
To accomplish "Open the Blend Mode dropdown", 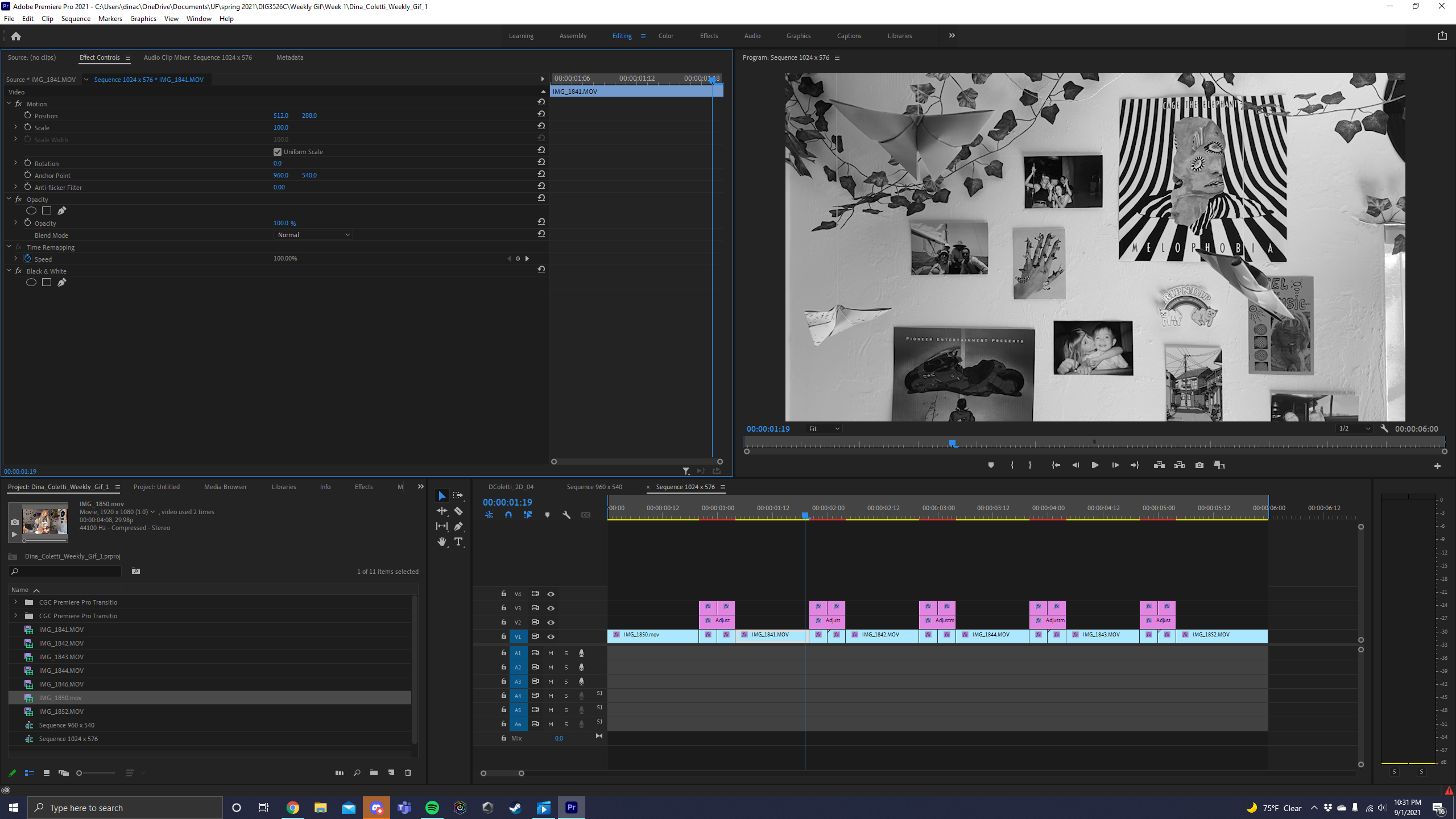I will 313,235.
